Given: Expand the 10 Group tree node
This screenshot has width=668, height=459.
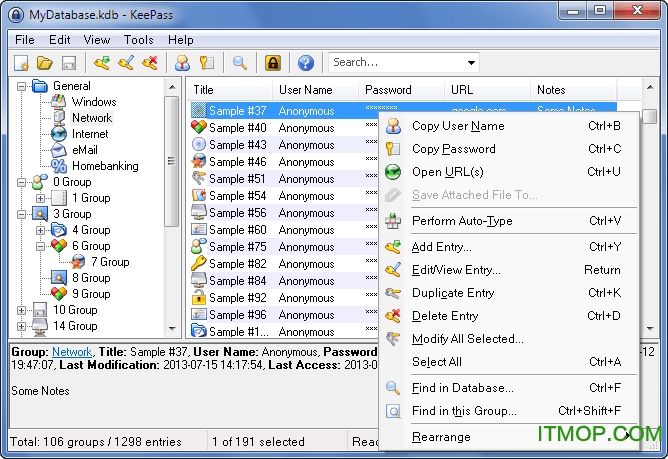Looking at the screenshot, I should click(21, 310).
